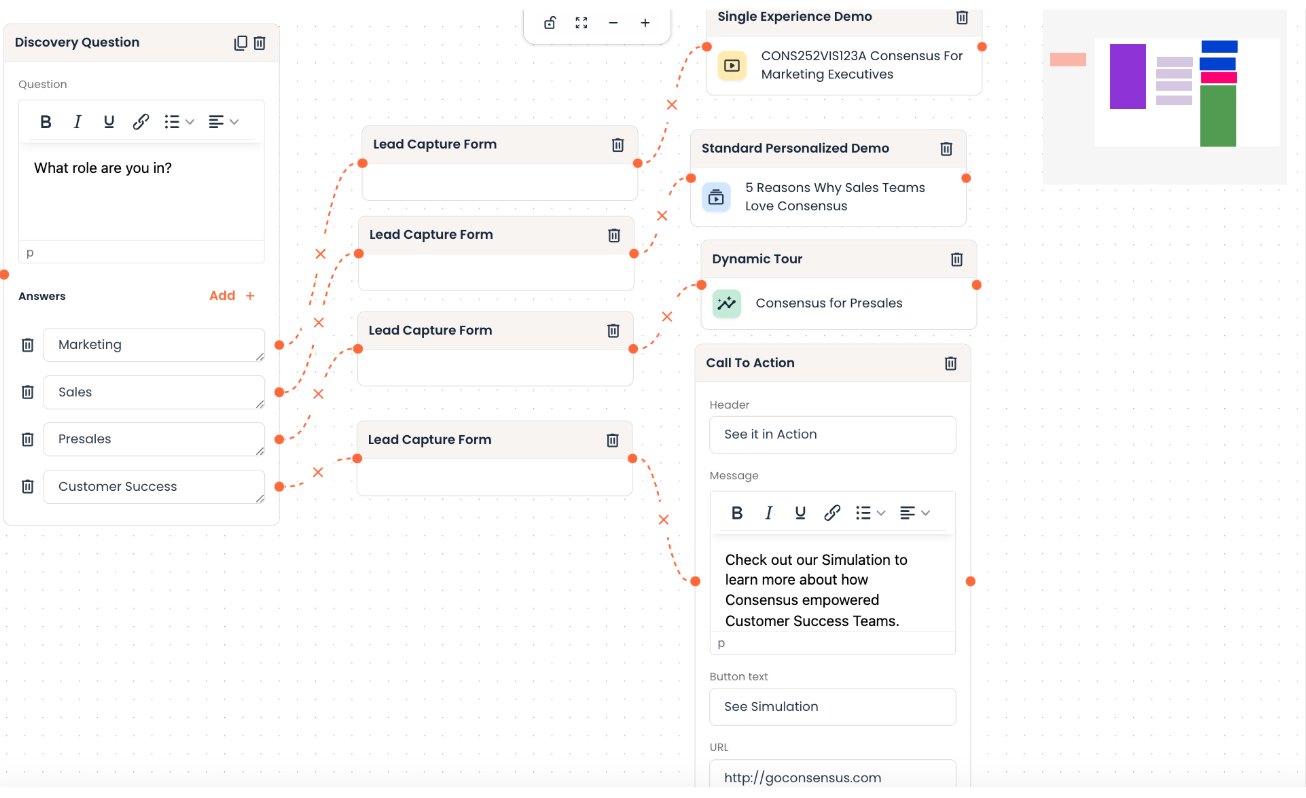This screenshot has height=798, width=1306.
Task: Click the Dynamic Tour node header
Action: 838,259
